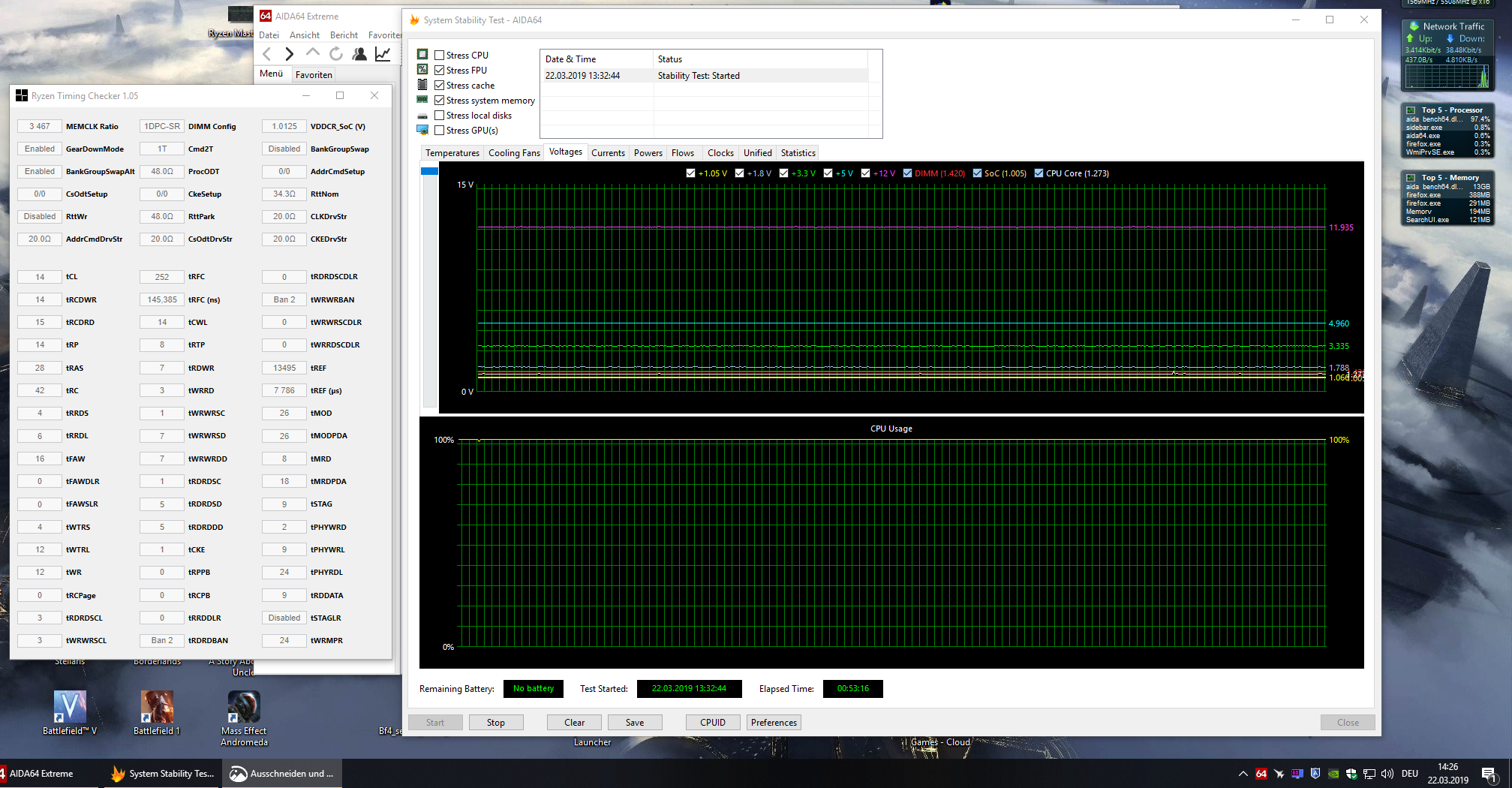The width and height of the screenshot is (1512, 788).
Task: Open the user report icon in AIDA64 toolbar
Action: tap(359, 54)
